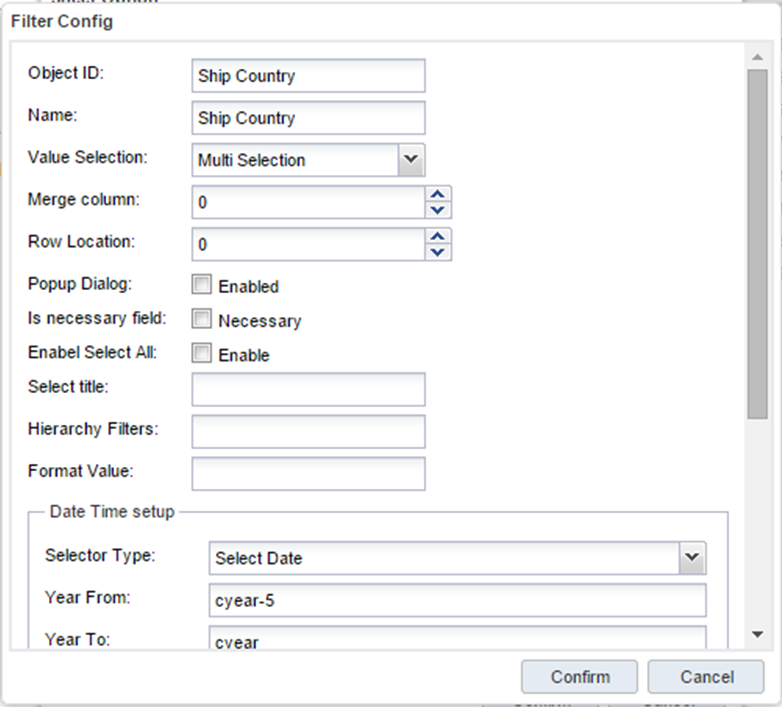
Task: Increment the Row Location spinner
Action: click(x=438, y=236)
